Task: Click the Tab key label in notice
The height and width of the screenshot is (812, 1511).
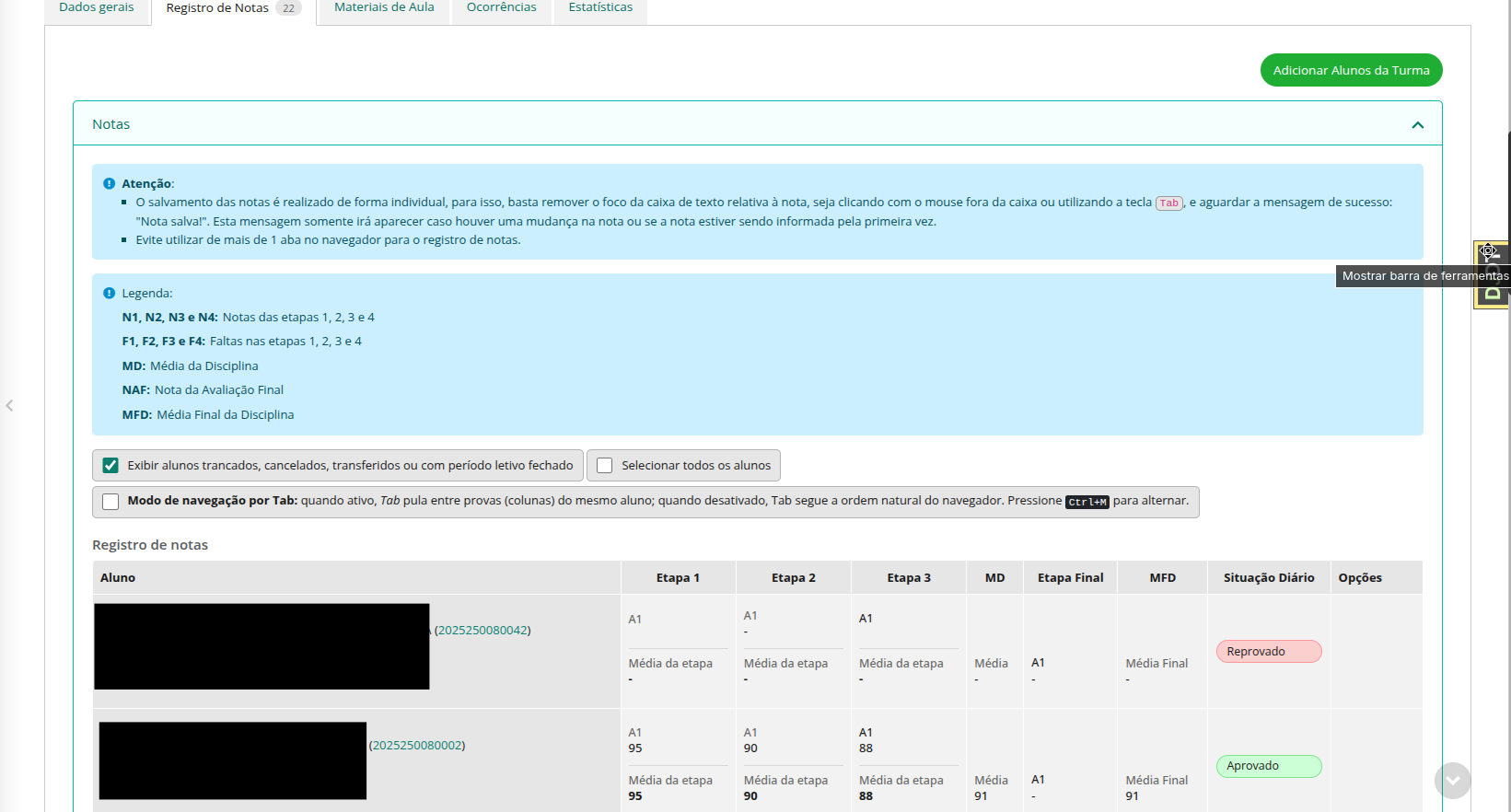Action: 1168,203
